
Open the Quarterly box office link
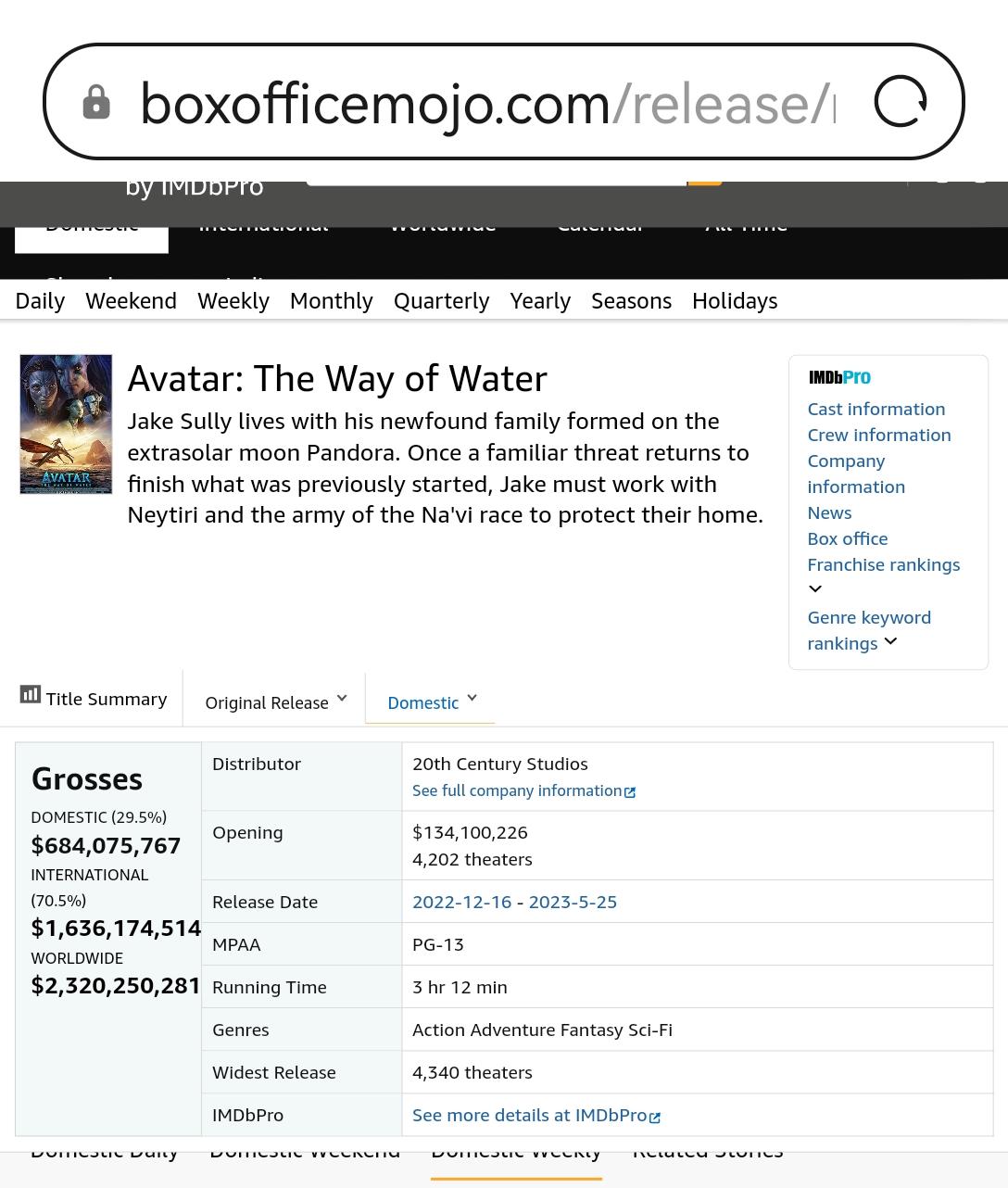tap(441, 300)
